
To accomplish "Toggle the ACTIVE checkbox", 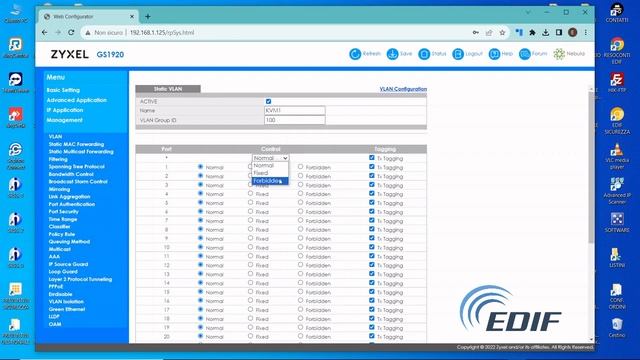I will [268, 101].
